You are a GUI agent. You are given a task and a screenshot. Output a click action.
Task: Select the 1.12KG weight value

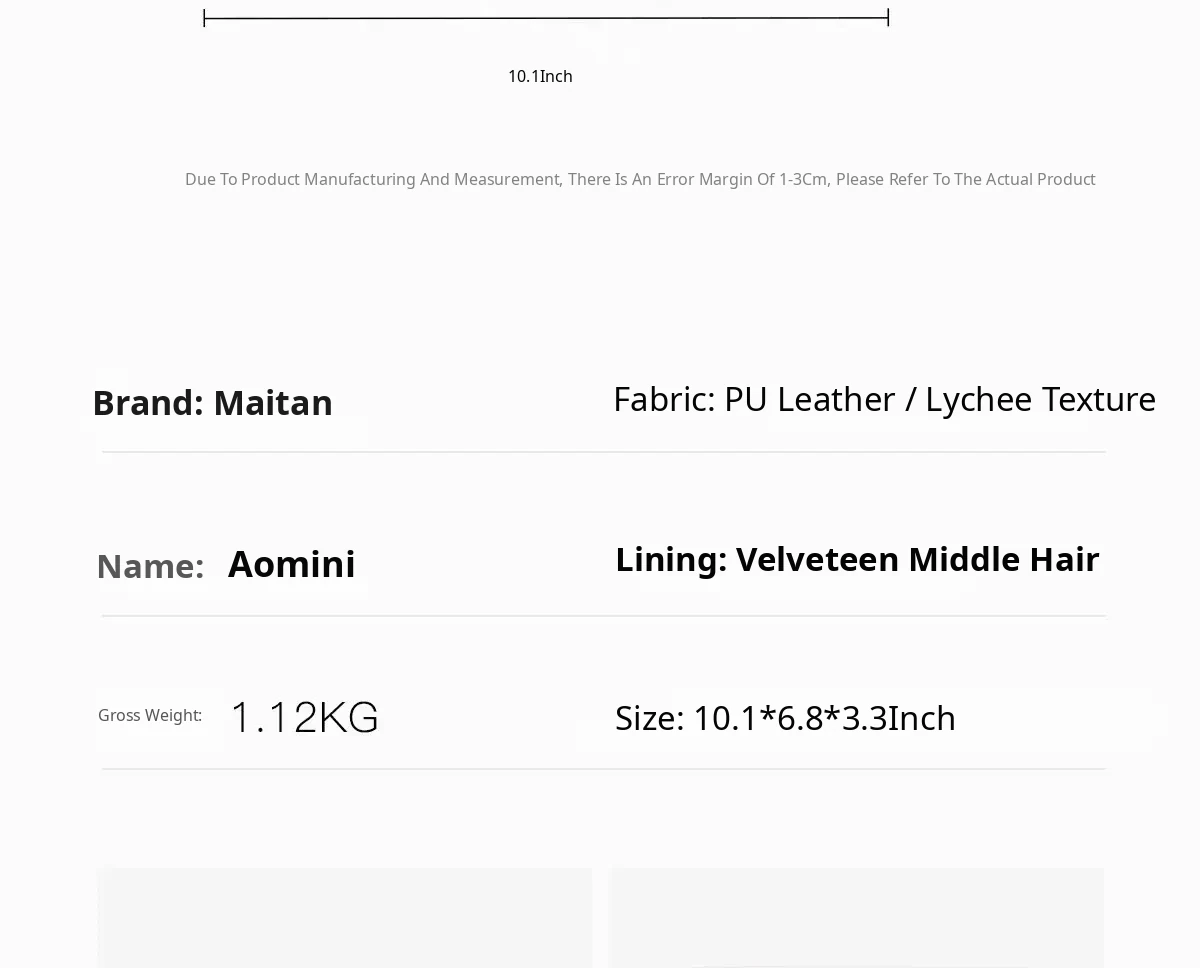pos(305,718)
